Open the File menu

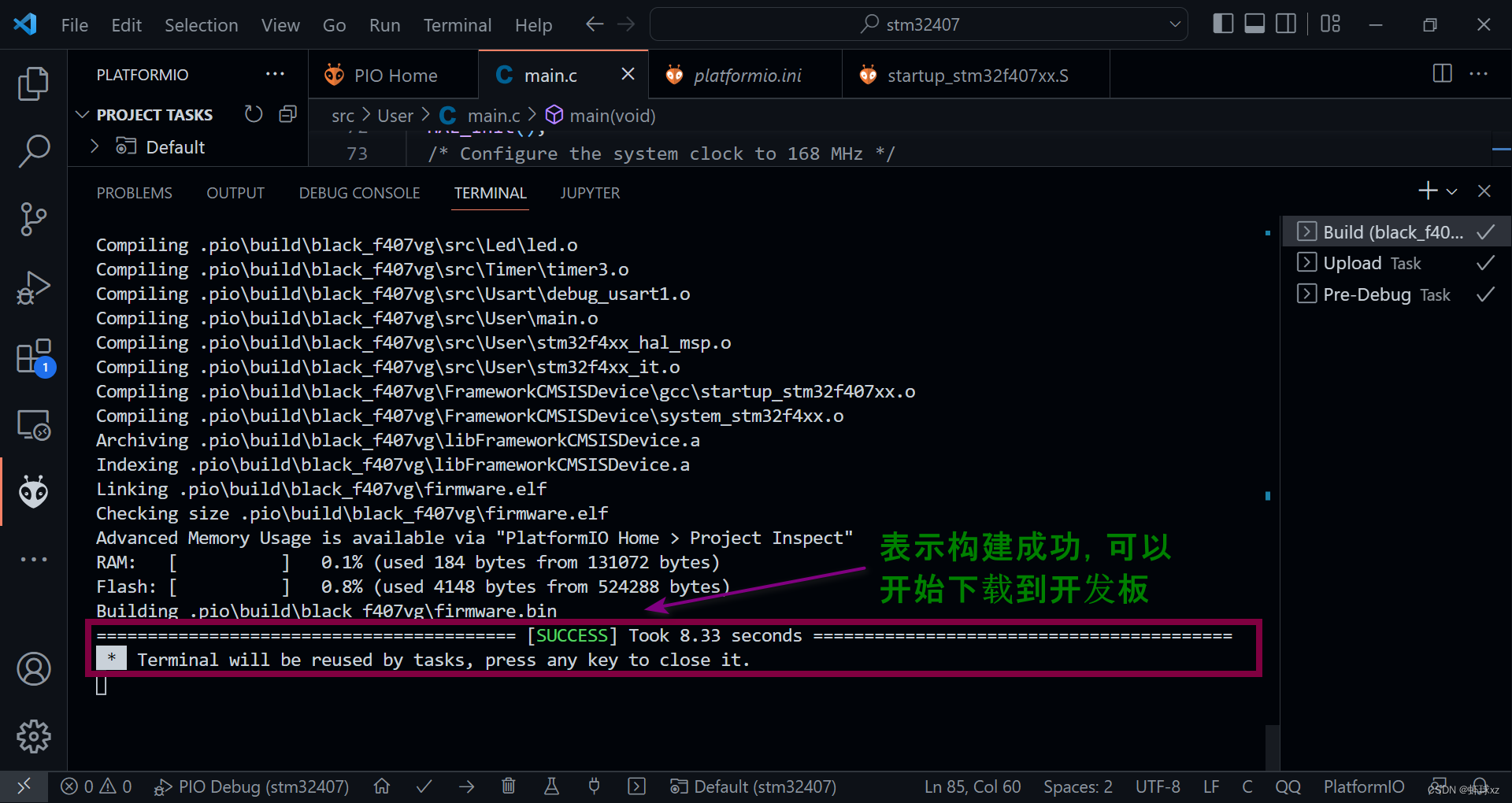pyautogui.click(x=75, y=25)
